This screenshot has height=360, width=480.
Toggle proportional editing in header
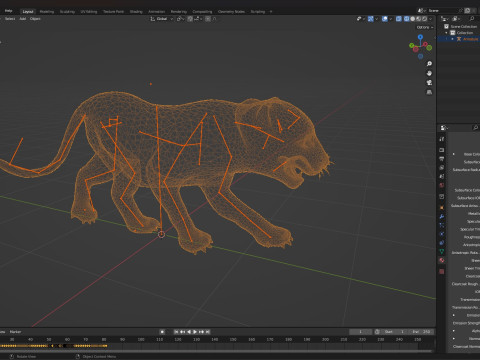208,19
